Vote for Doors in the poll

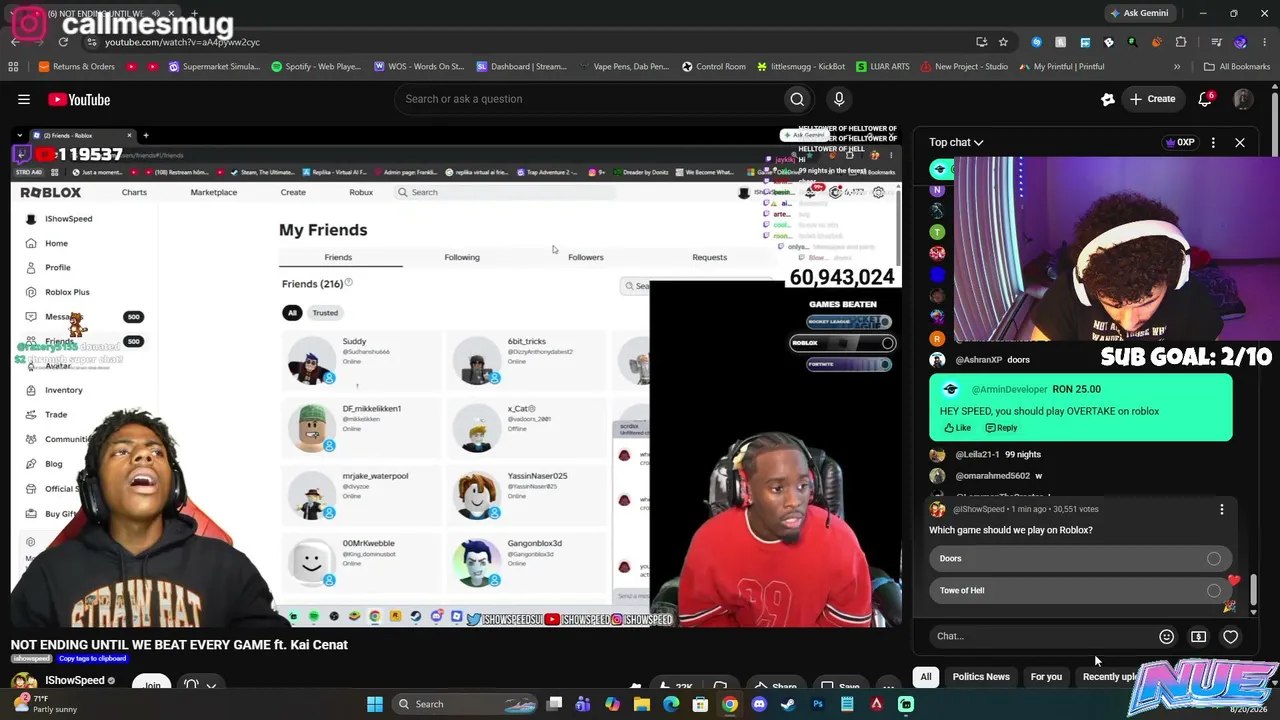(1080, 559)
